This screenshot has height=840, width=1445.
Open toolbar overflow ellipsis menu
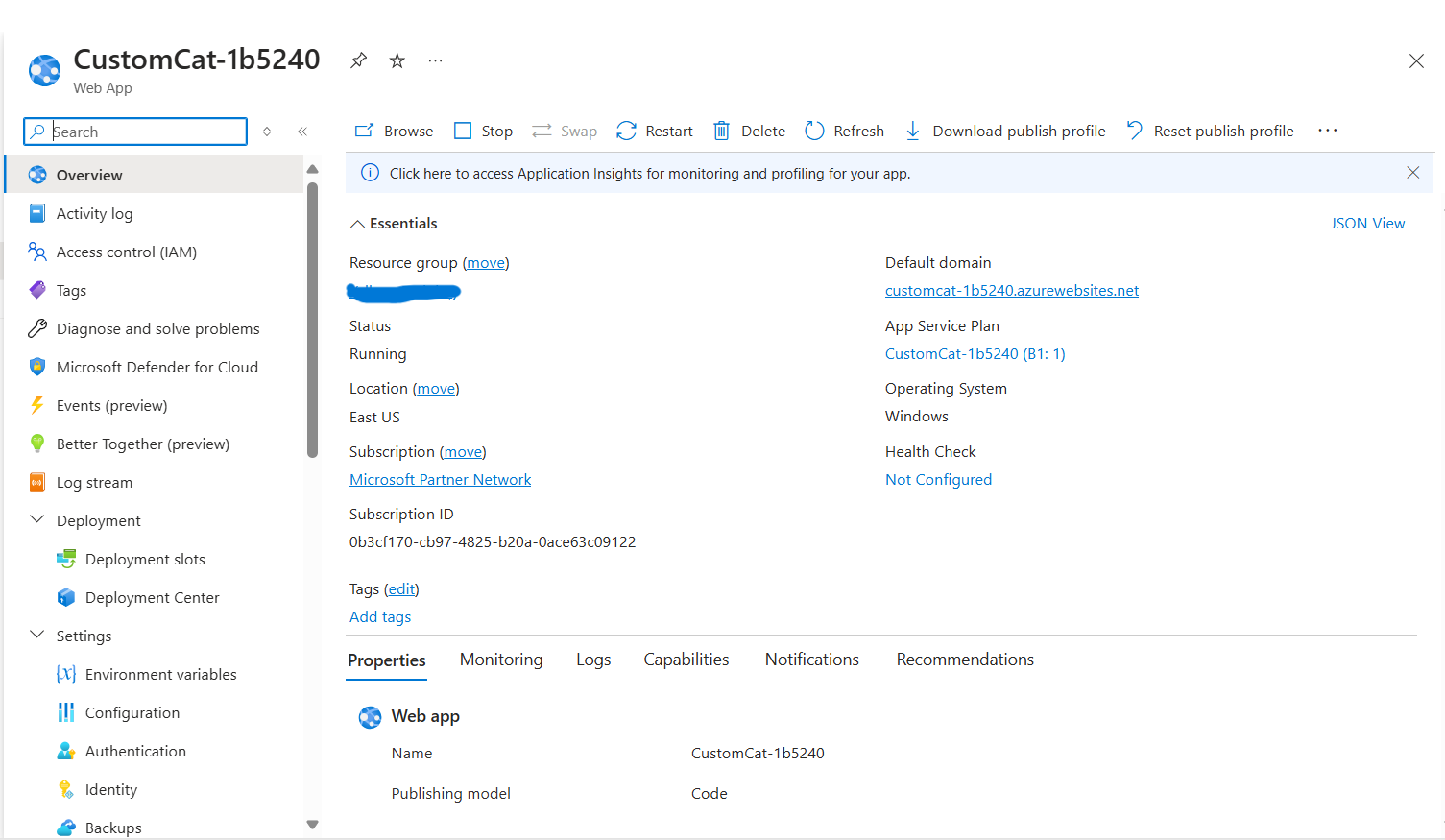point(1328,131)
